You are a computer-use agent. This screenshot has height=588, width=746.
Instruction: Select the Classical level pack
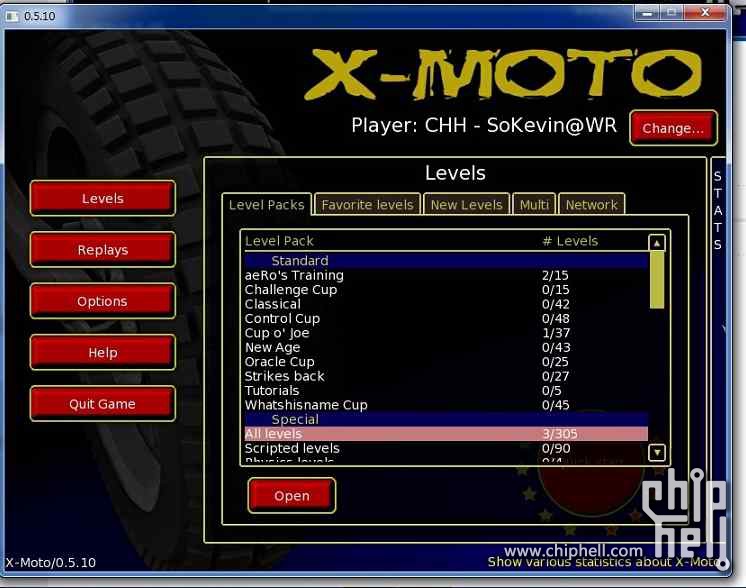coord(446,304)
